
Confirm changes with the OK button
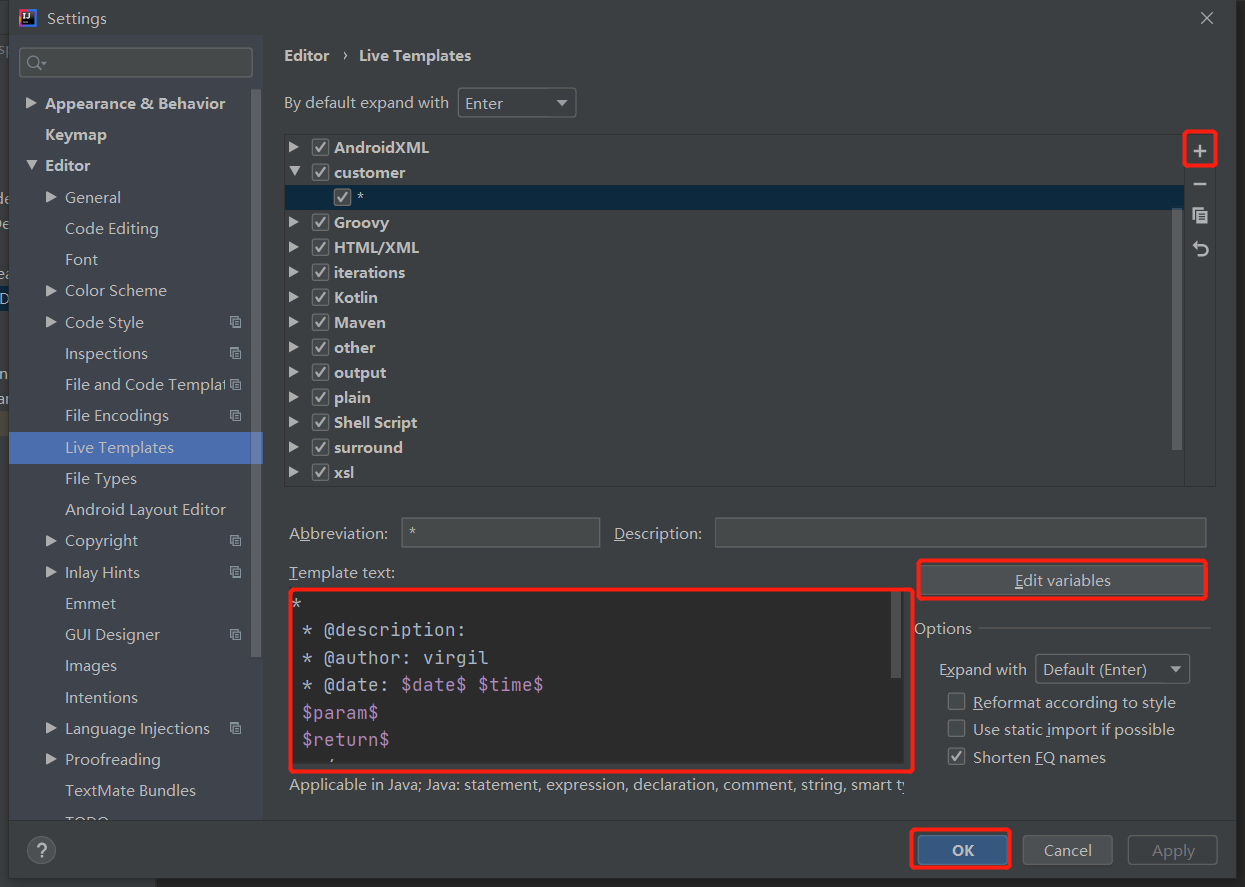tap(960, 849)
